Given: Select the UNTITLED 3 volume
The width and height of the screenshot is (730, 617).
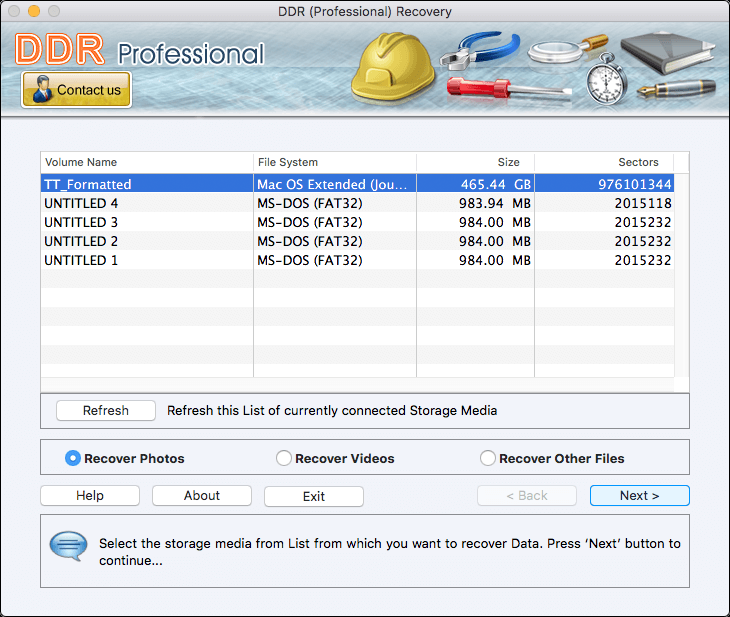Looking at the screenshot, I should (357, 222).
